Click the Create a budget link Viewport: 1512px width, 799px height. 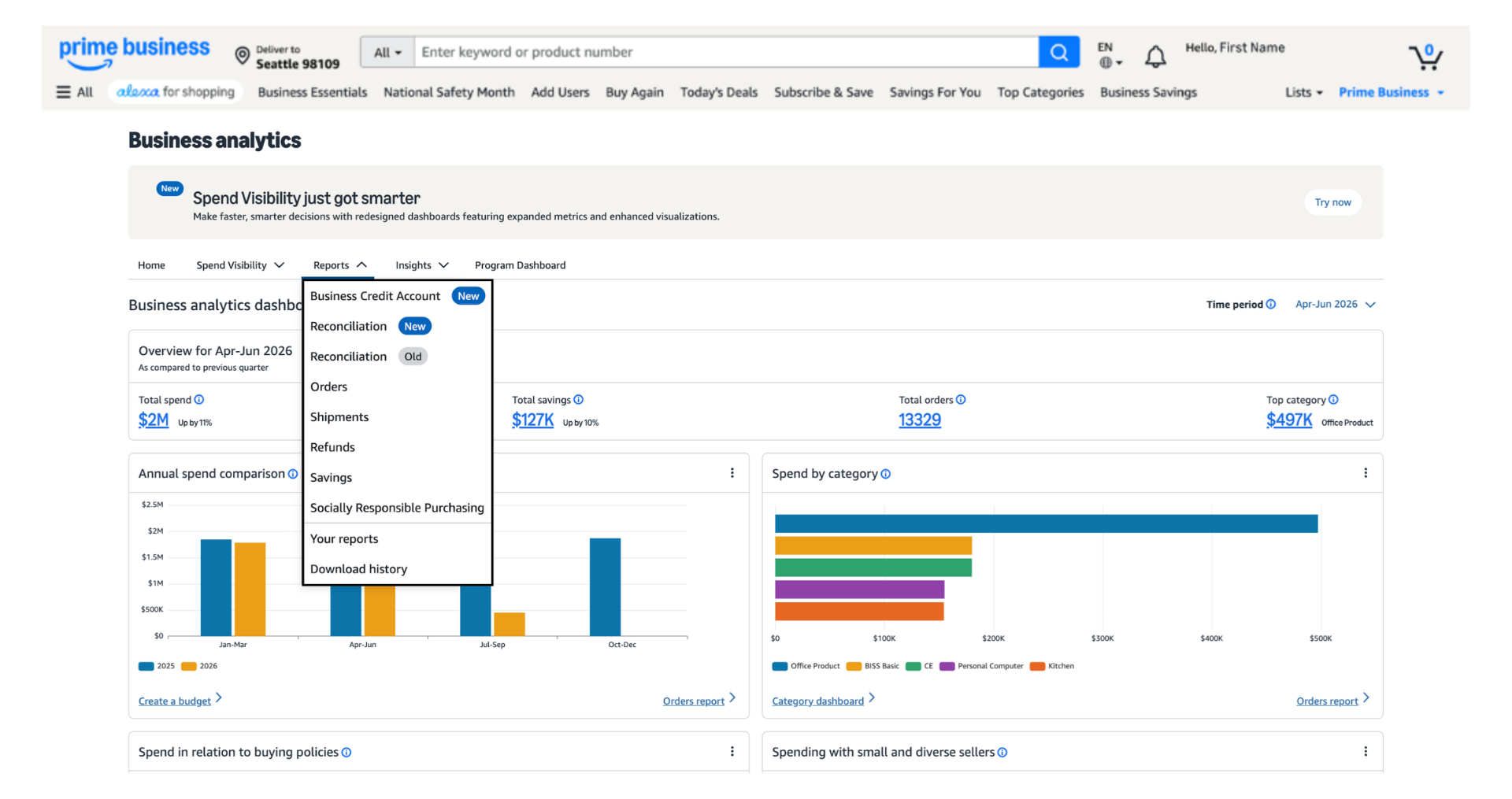175,701
